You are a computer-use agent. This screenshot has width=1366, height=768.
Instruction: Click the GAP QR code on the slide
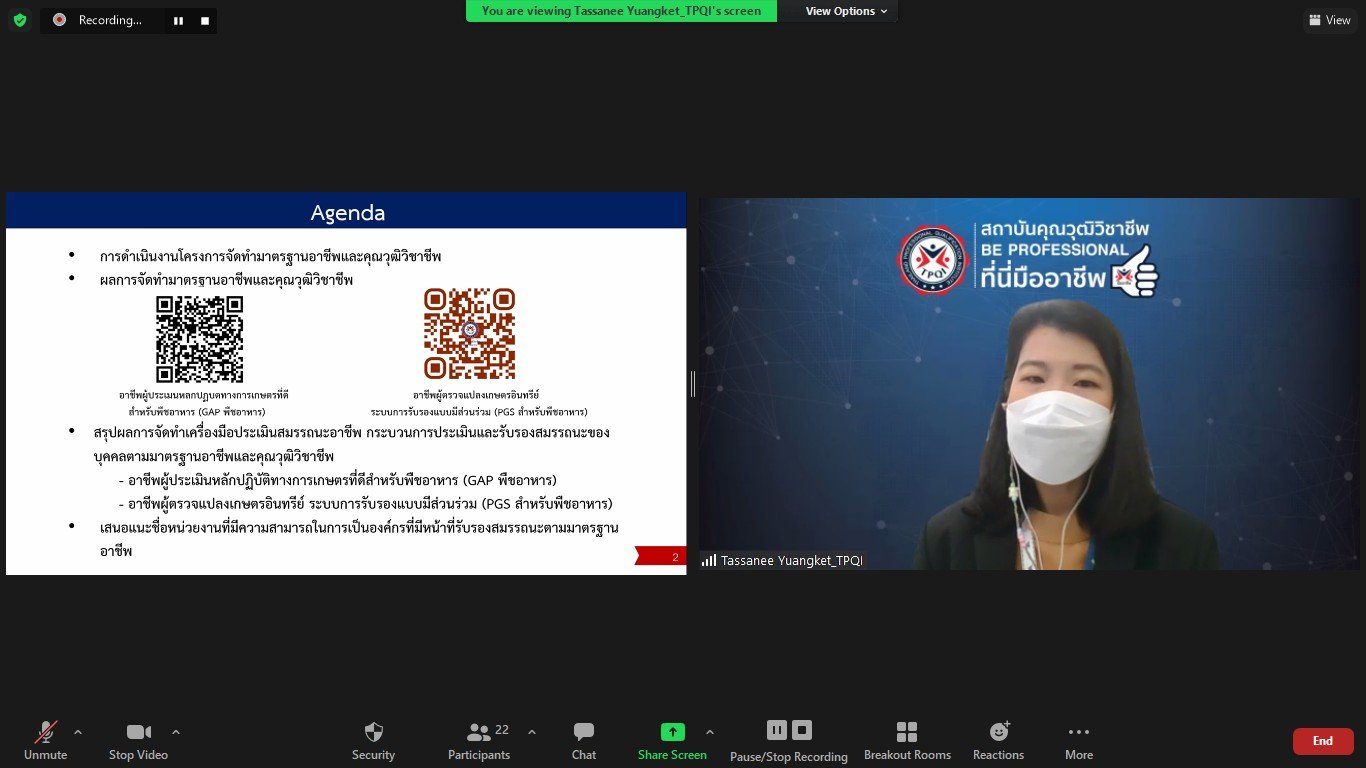point(200,340)
